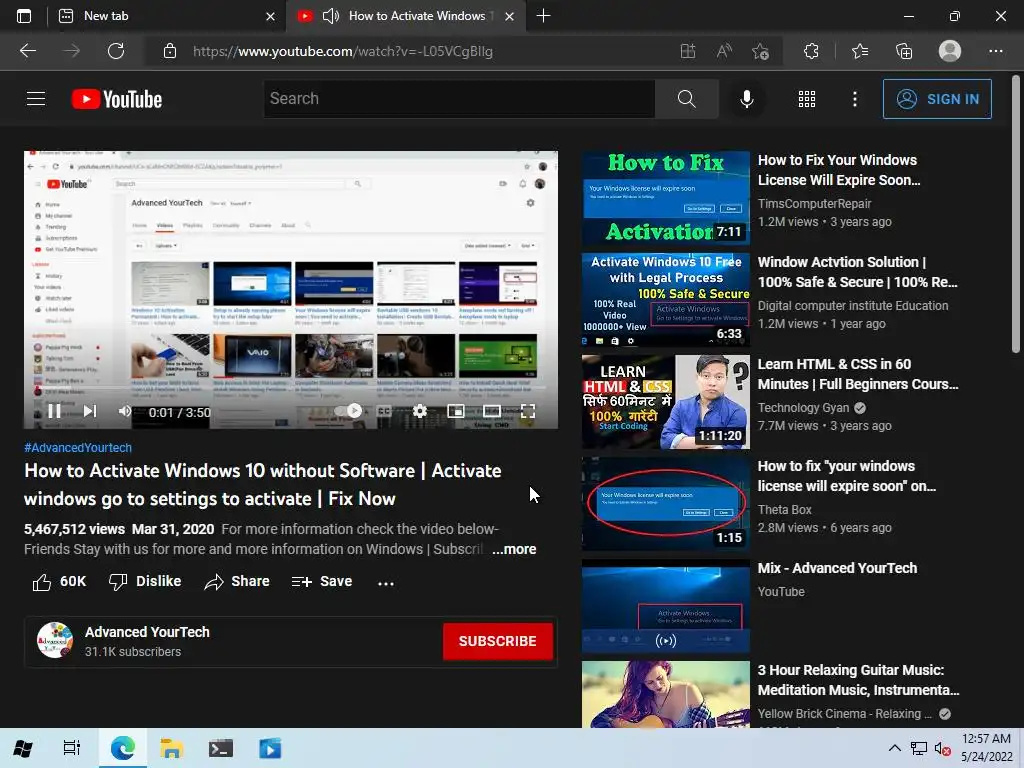1024x768 pixels.
Task: Open a new browser tab
Action: pyautogui.click(x=543, y=16)
